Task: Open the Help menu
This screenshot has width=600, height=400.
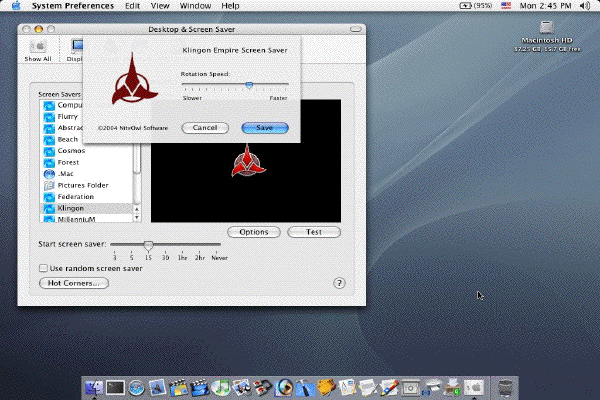Action: (230, 6)
